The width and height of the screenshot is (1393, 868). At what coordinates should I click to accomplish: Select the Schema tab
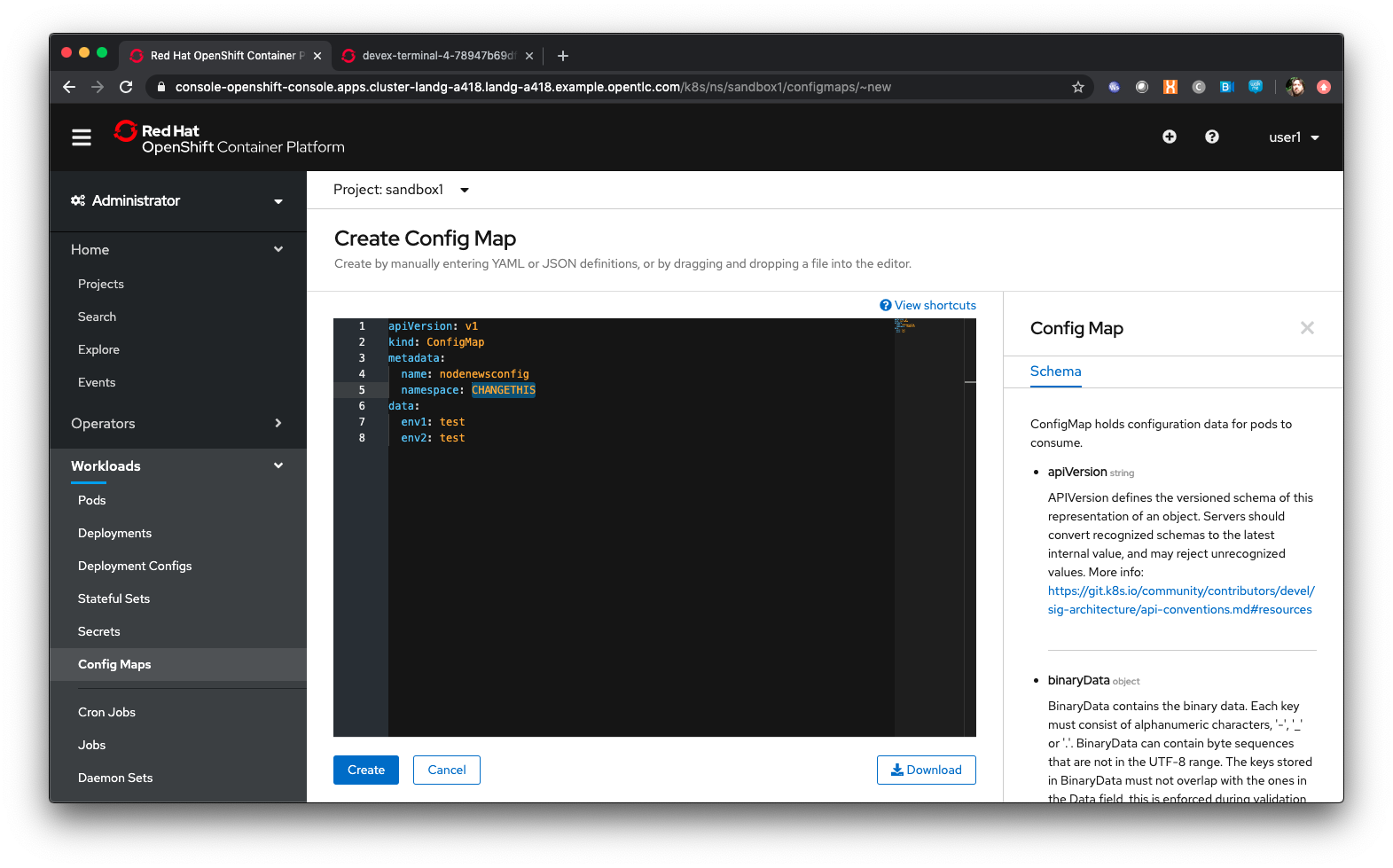[1055, 371]
